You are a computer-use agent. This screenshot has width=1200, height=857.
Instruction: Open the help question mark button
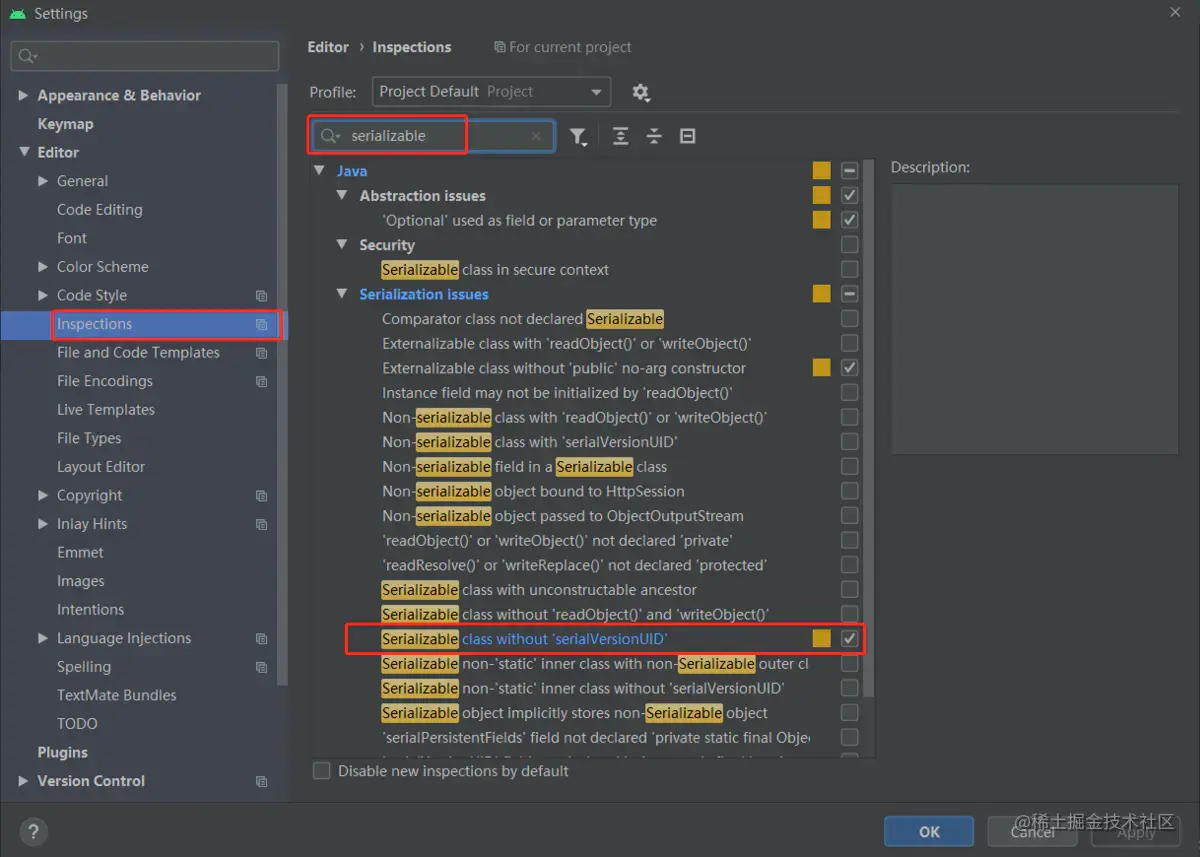point(33,831)
